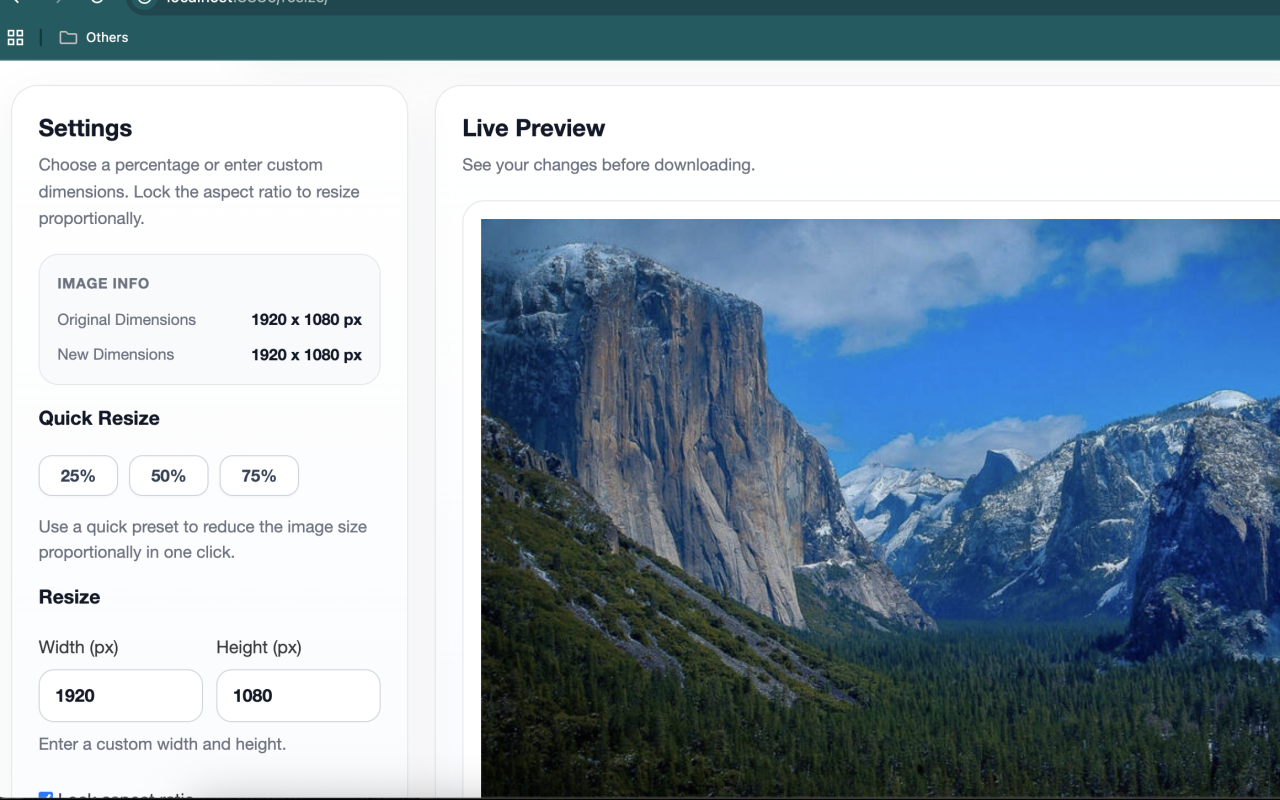Click into the Width (px) field
Image resolution: width=1280 pixels, height=800 pixels.
tap(121, 696)
